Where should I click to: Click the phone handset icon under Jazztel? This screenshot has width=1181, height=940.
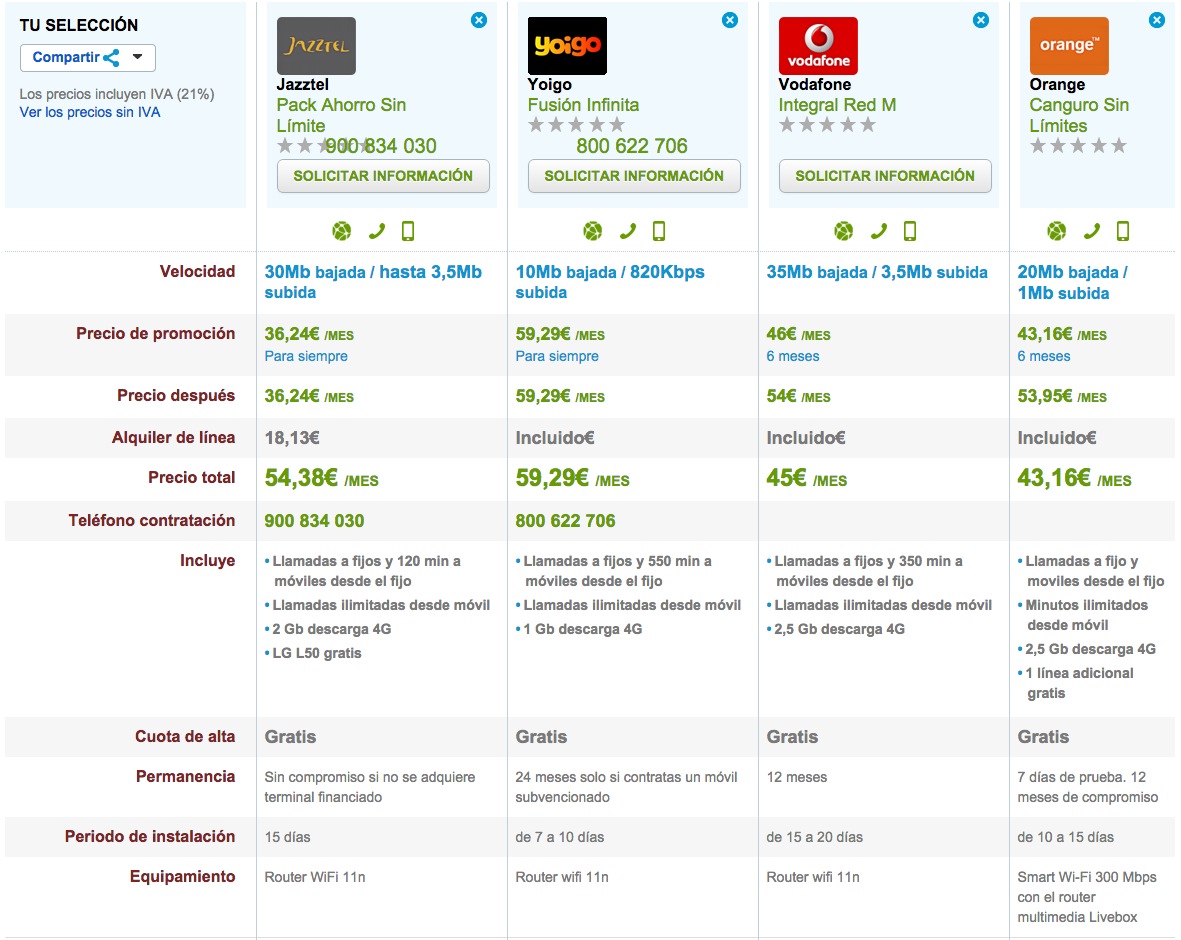(377, 231)
